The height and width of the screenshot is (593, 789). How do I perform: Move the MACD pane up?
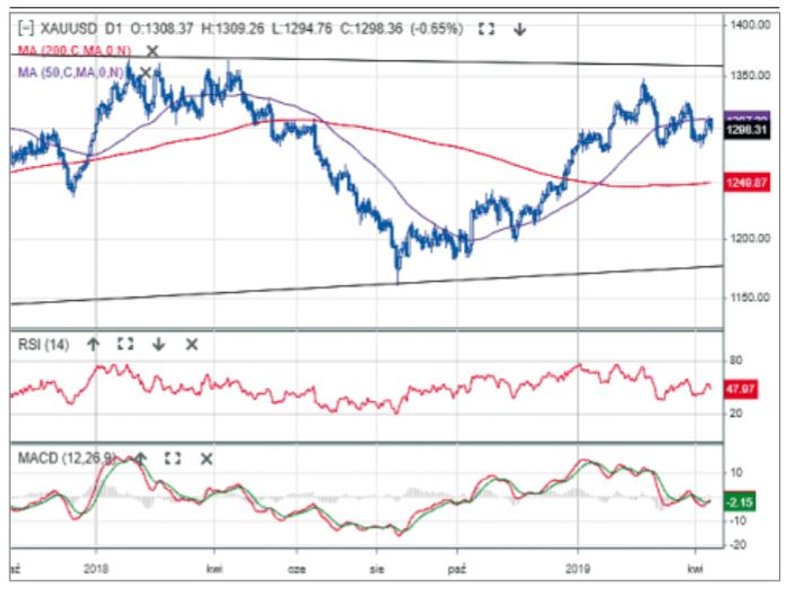pyautogui.click(x=141, y=458)
